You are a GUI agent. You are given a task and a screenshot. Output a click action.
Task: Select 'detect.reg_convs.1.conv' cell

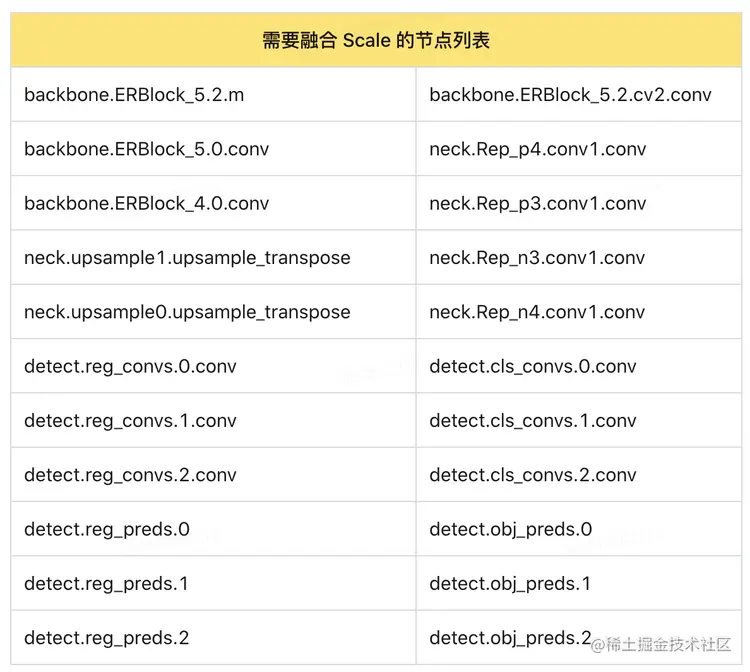pos(213,420)
